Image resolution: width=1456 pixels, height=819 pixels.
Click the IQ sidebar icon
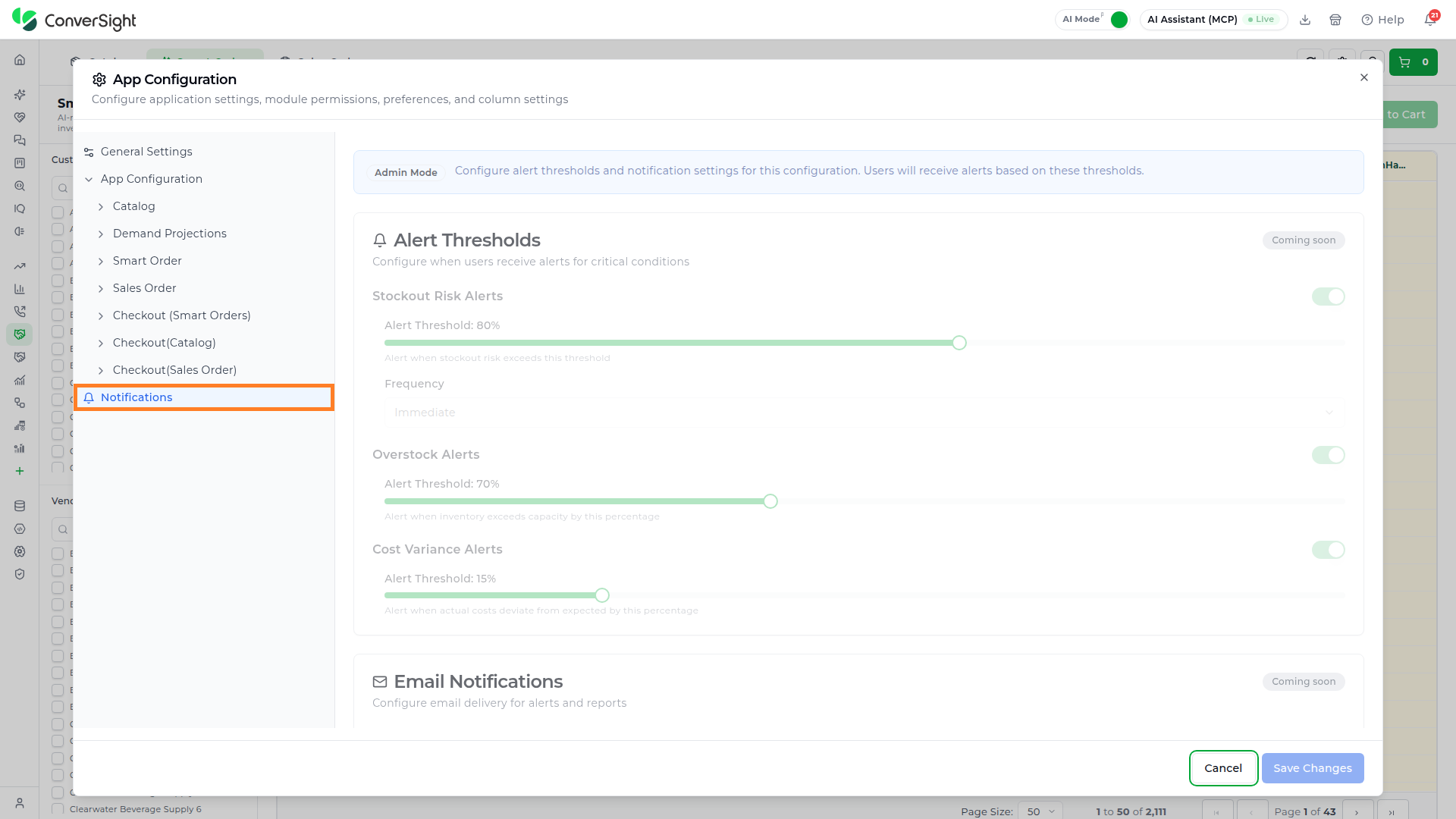20,209
